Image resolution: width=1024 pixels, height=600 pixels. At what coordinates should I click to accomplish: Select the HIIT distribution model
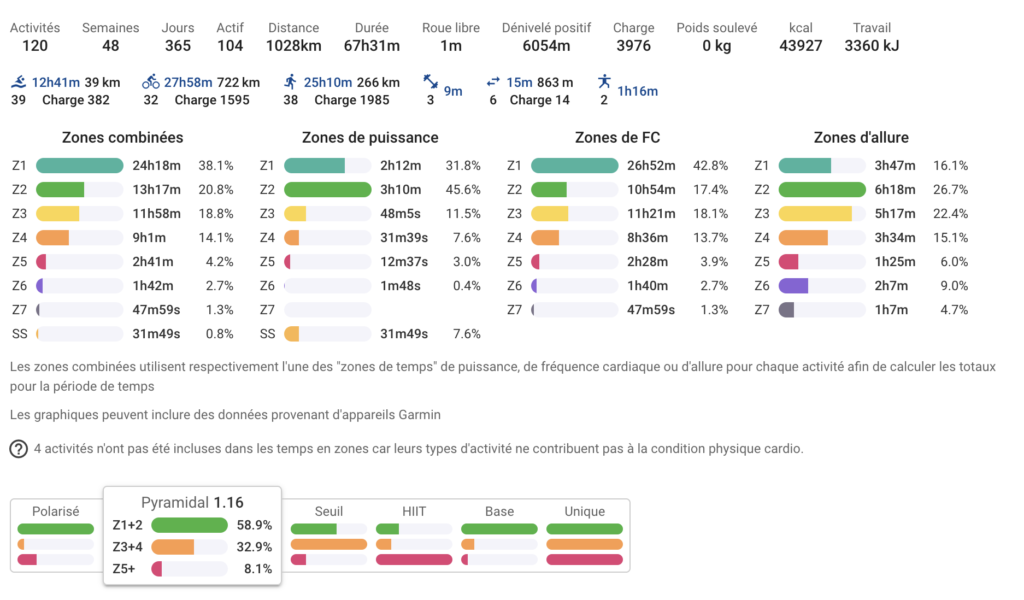413,511
